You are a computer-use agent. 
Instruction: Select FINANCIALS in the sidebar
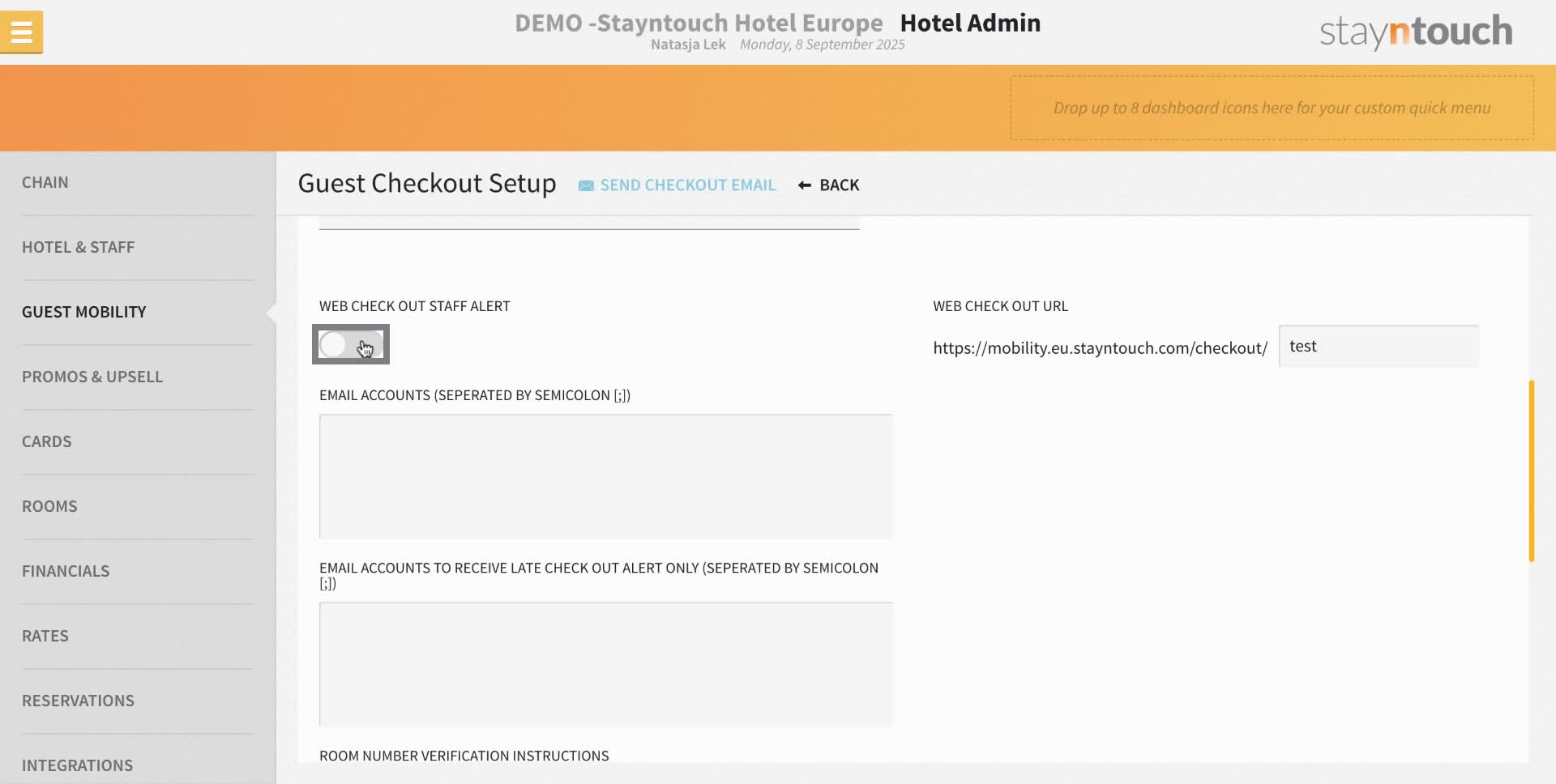[x=66, y=571]
